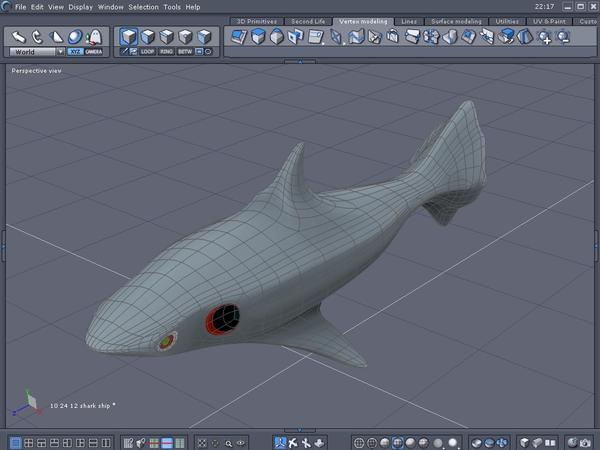This screenshot has height=450, width=600.
Task: Toggle the CAMERA axis mode
Action: pos(94,52)
